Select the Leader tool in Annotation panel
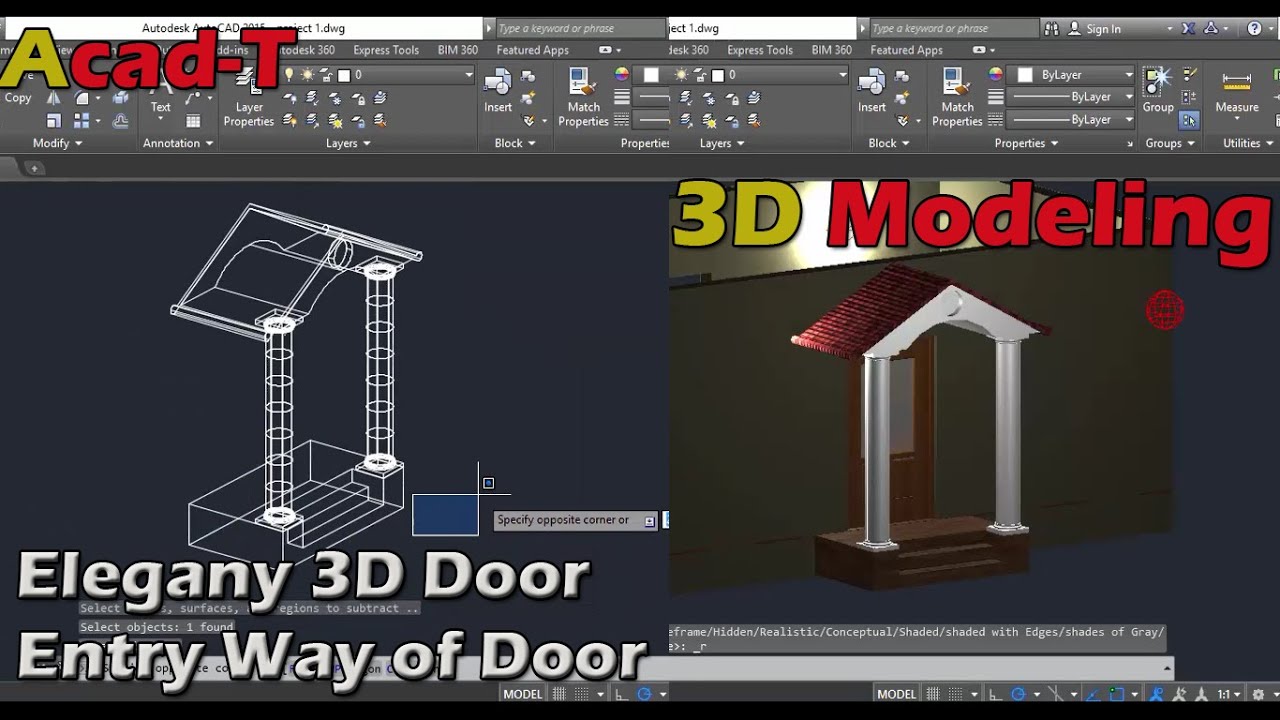Image resolution: width=1280 pixels, height=720 pixels. click(194, 98)
